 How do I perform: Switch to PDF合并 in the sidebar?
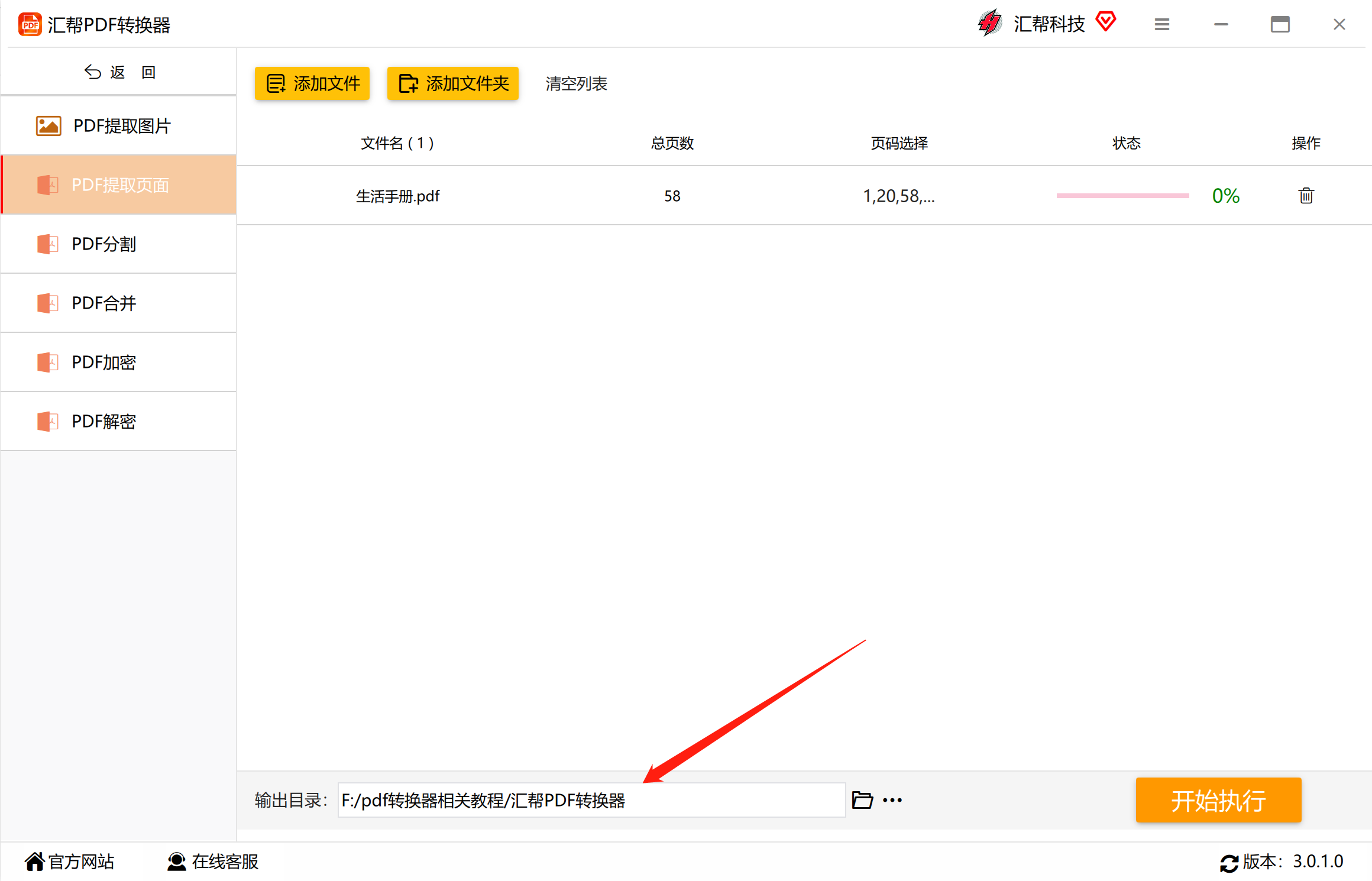119,303
